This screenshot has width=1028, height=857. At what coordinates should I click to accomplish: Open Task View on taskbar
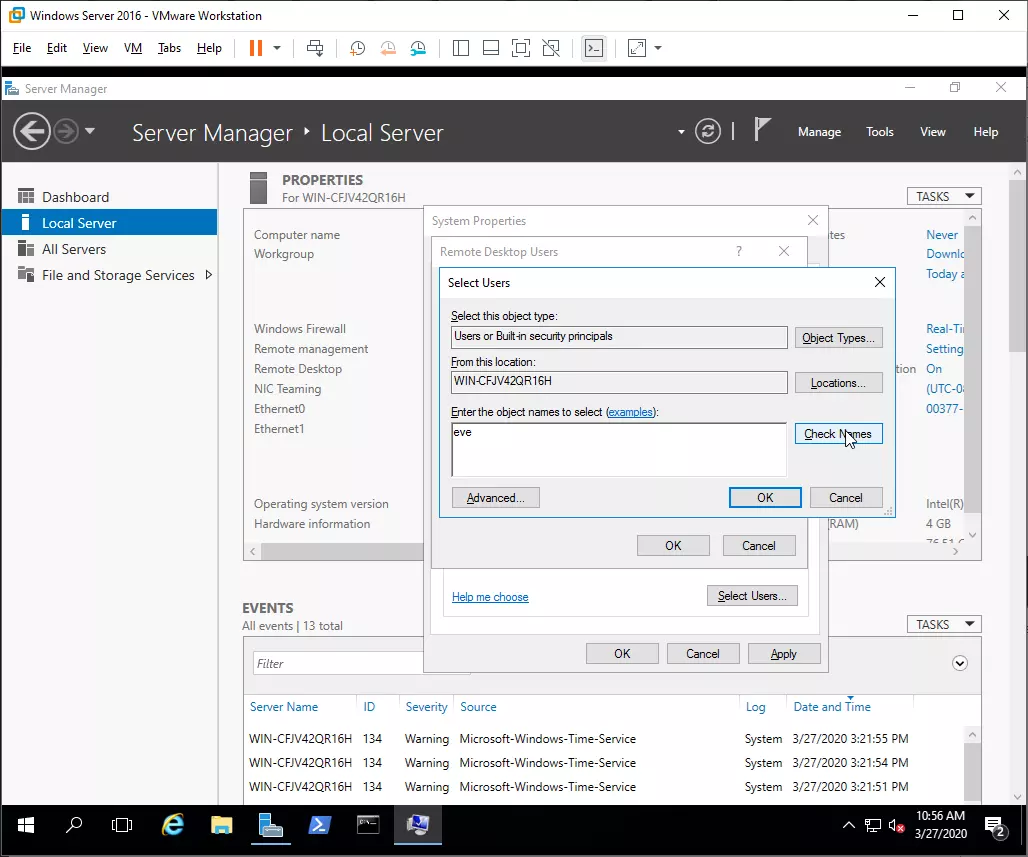click(122, 825)
